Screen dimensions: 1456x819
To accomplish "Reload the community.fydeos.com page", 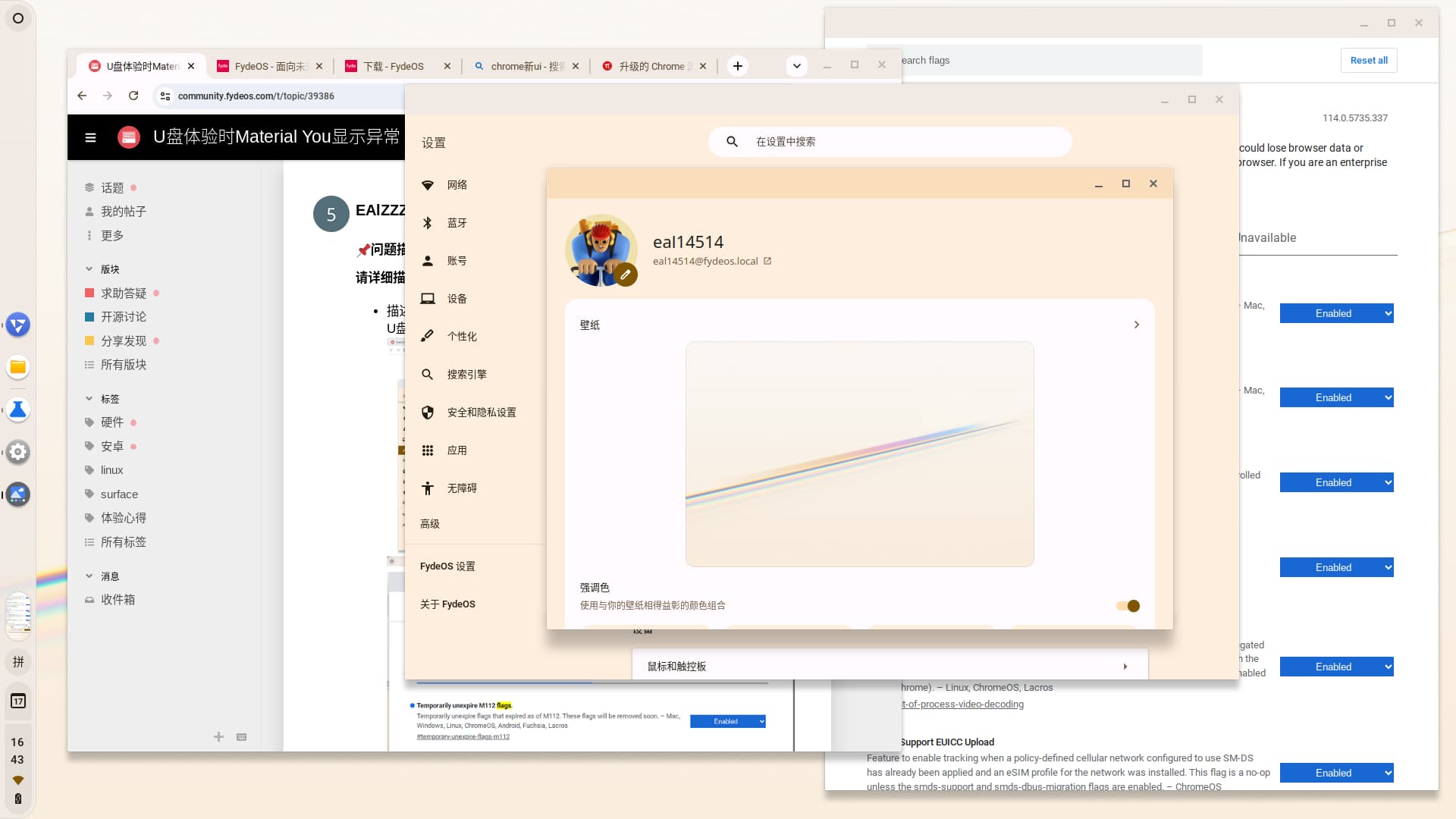I will [x=133, y=96].
